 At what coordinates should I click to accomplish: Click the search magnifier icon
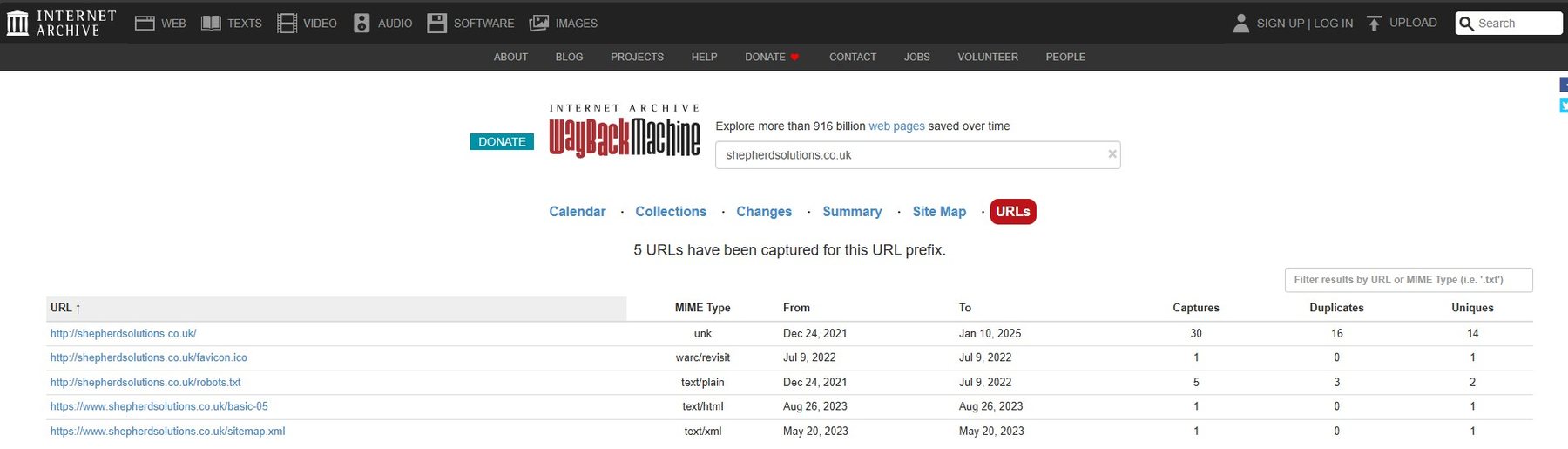1466,24
